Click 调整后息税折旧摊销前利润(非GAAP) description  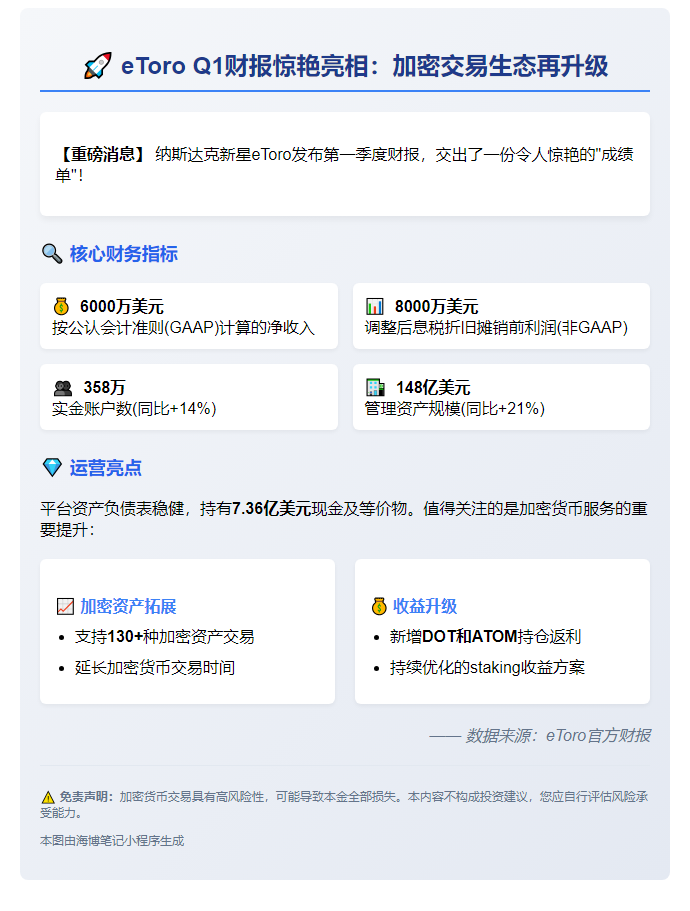(x=496, y=328)
